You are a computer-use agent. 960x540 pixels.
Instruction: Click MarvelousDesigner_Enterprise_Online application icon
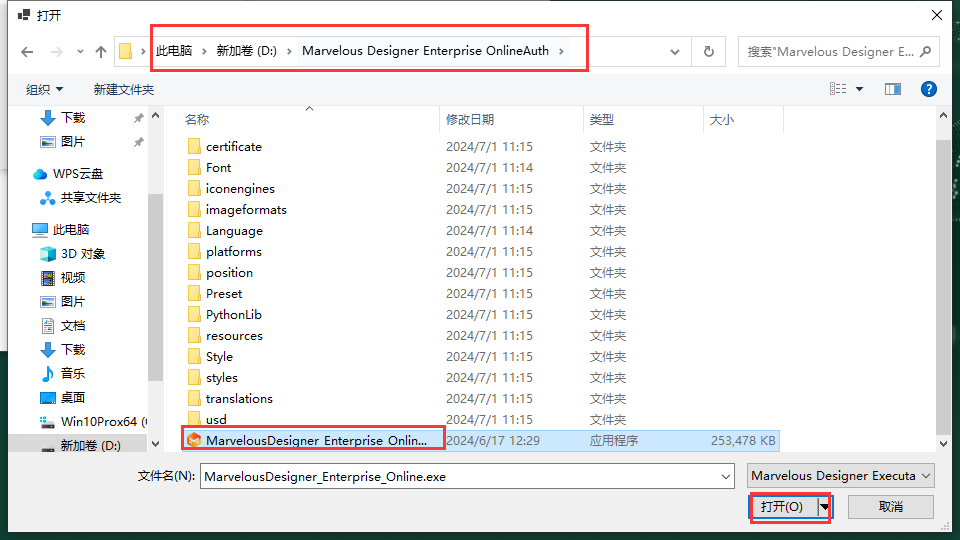tap(194, 440)
